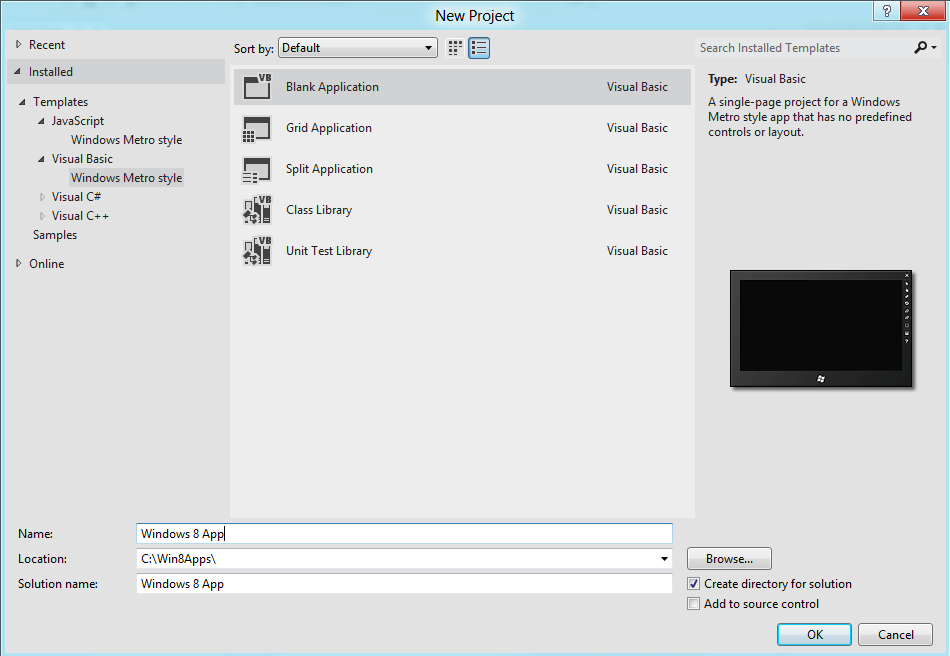Click the Name input field

tap(404, 534)
